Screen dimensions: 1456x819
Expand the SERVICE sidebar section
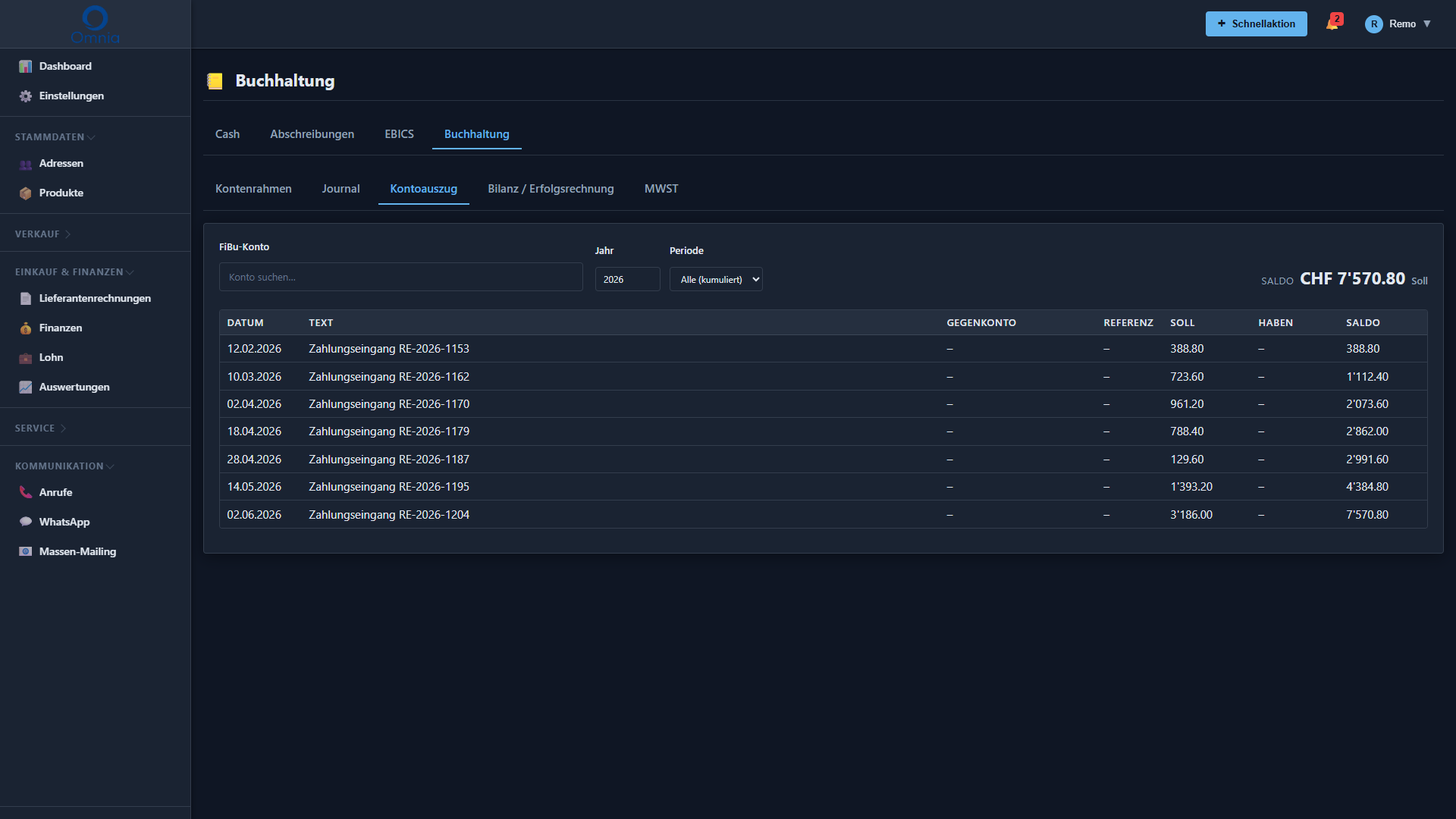[x=41, y=428]
